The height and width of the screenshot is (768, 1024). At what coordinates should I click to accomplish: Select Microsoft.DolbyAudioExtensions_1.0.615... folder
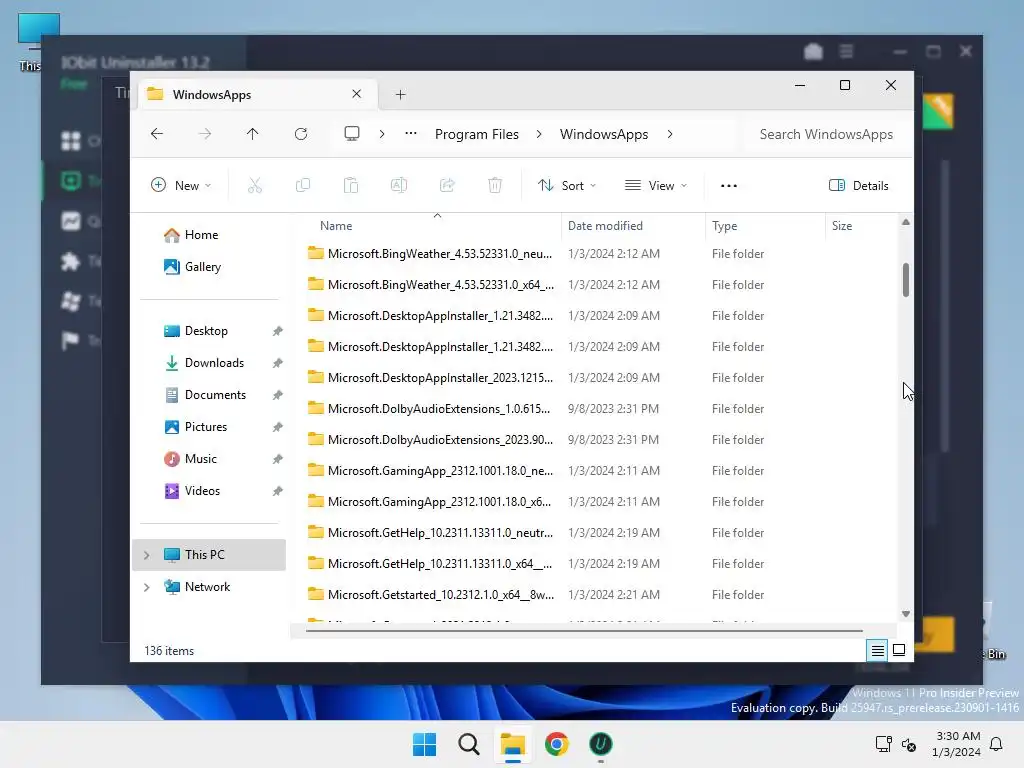tap(431, 409)
